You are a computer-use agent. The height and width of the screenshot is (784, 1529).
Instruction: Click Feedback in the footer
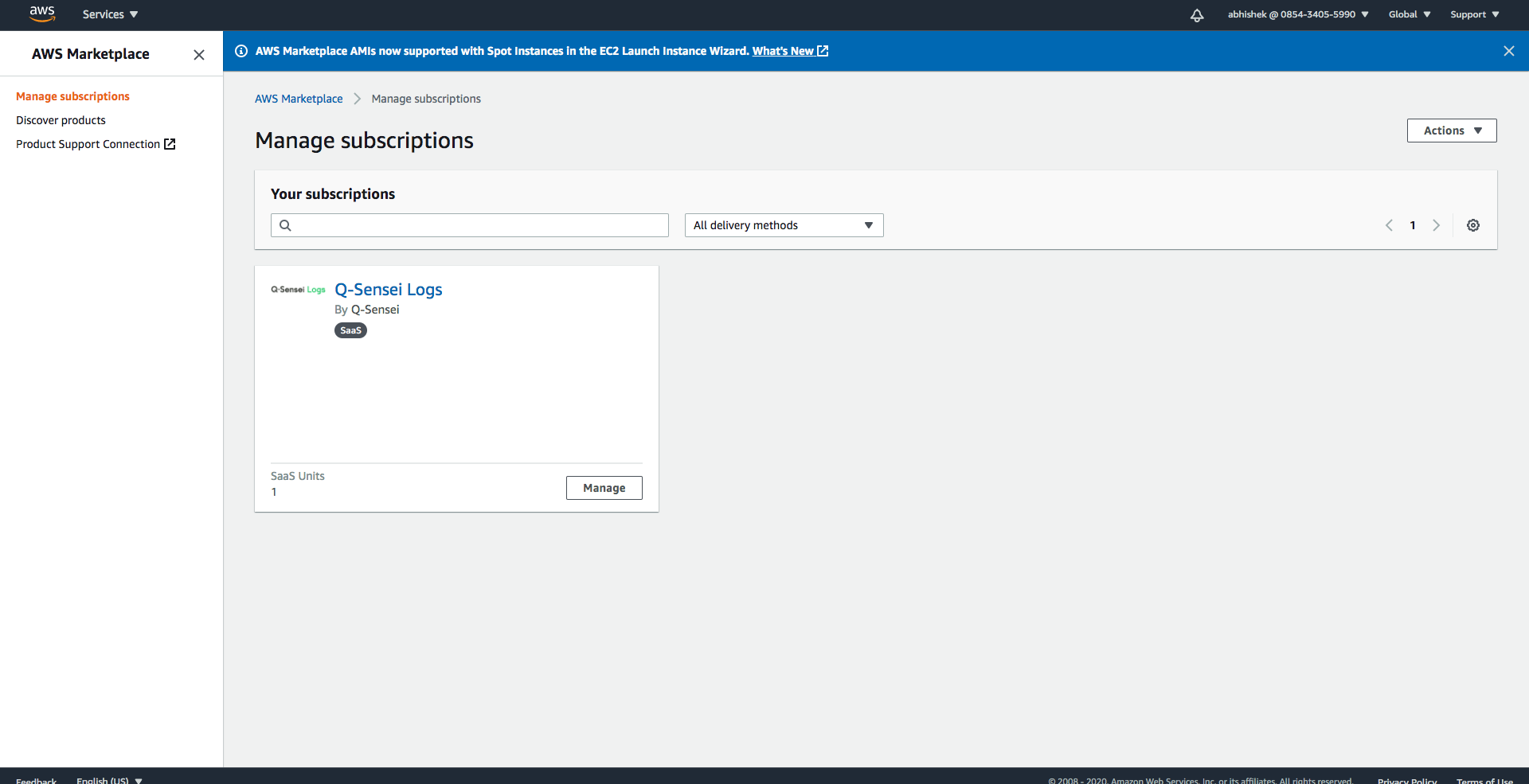(36, 780)
